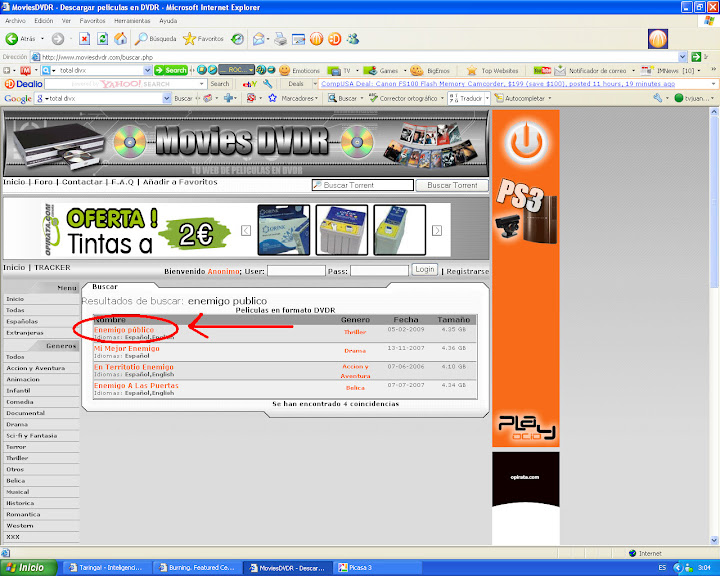Image resolution: width=720 pixels, height=576 pixels.
Task: Click the Corrector ortográfico button
Action: [403, 98]
